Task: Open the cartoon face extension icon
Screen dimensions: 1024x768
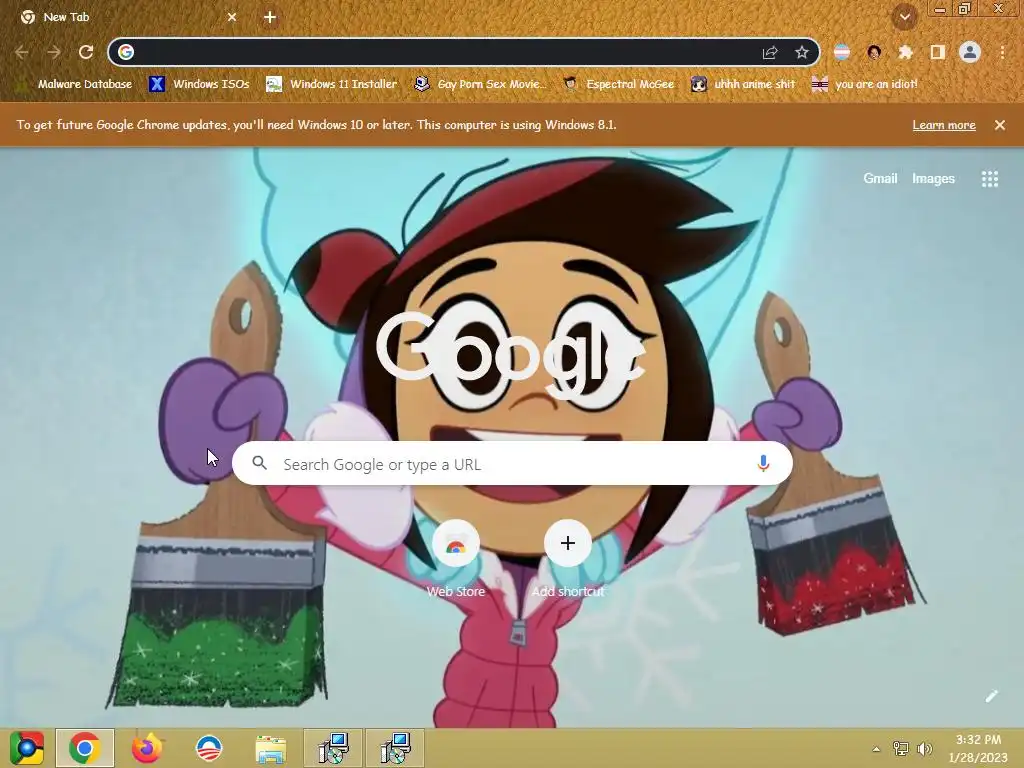Action: coord(874,52)
